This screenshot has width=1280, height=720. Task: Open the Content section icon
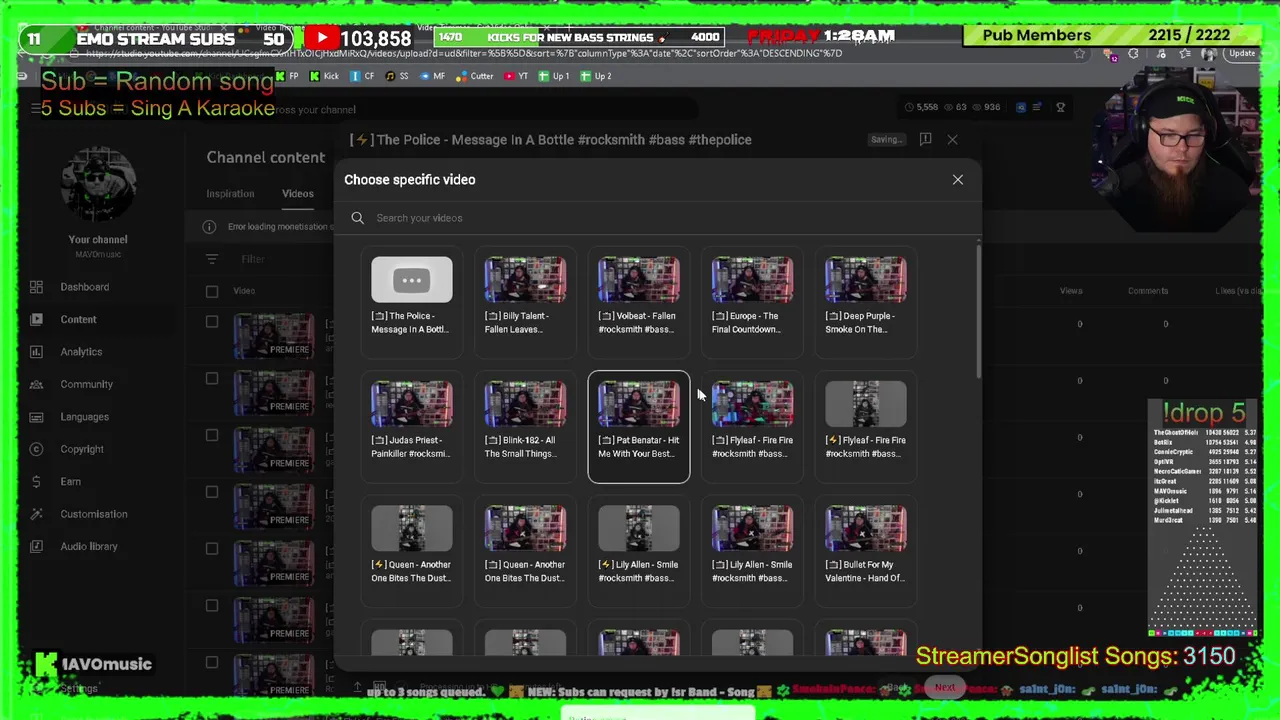point(36,319)
